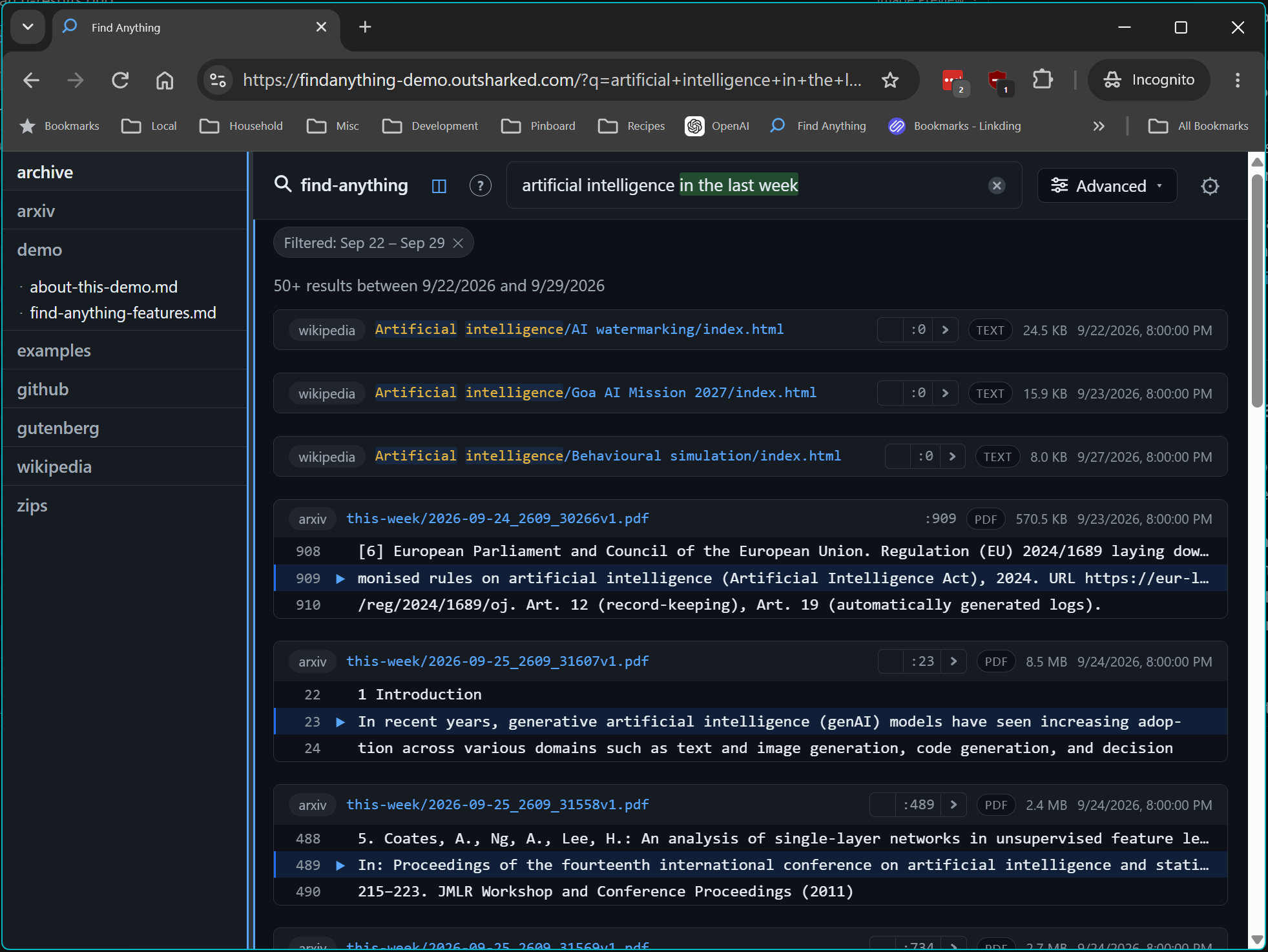
Task: Open the Recipes bookmarks folder
Action: (x=632, y=126)
